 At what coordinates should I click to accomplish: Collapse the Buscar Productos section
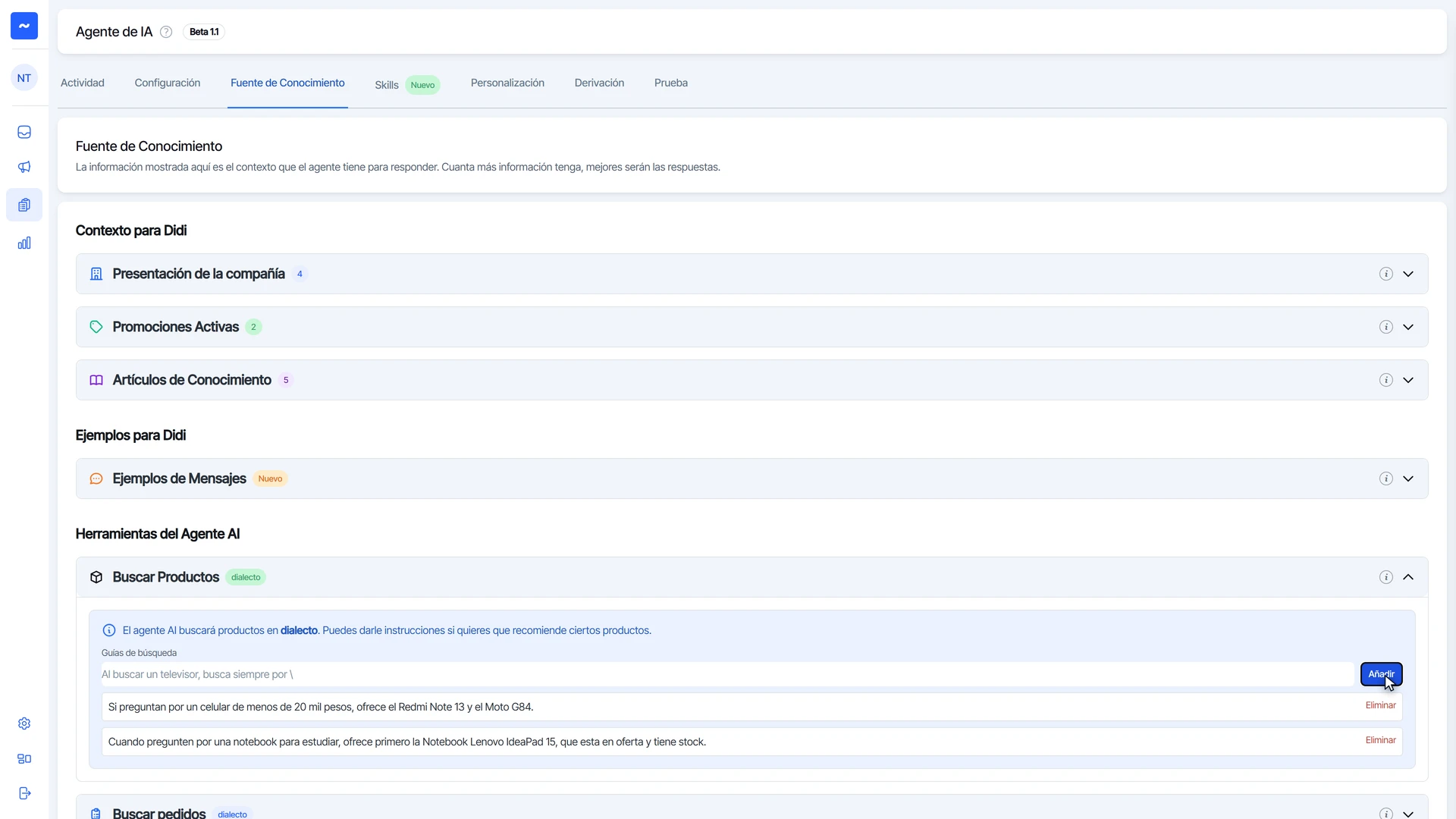tap(1408, 577)
